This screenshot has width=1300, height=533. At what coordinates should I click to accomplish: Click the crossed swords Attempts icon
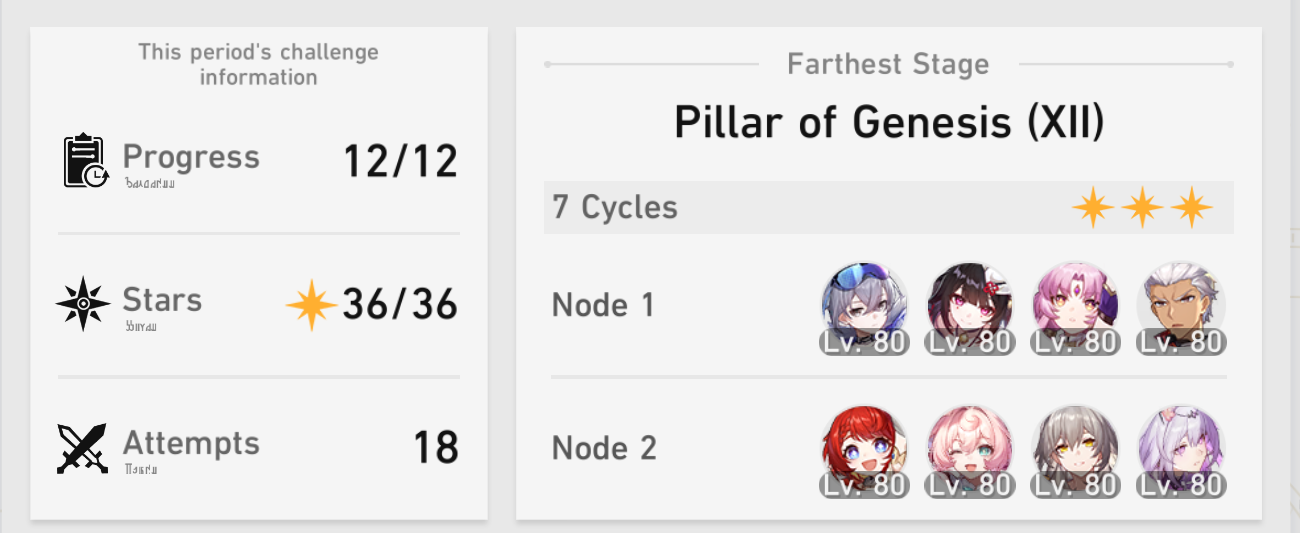point(82,448)
